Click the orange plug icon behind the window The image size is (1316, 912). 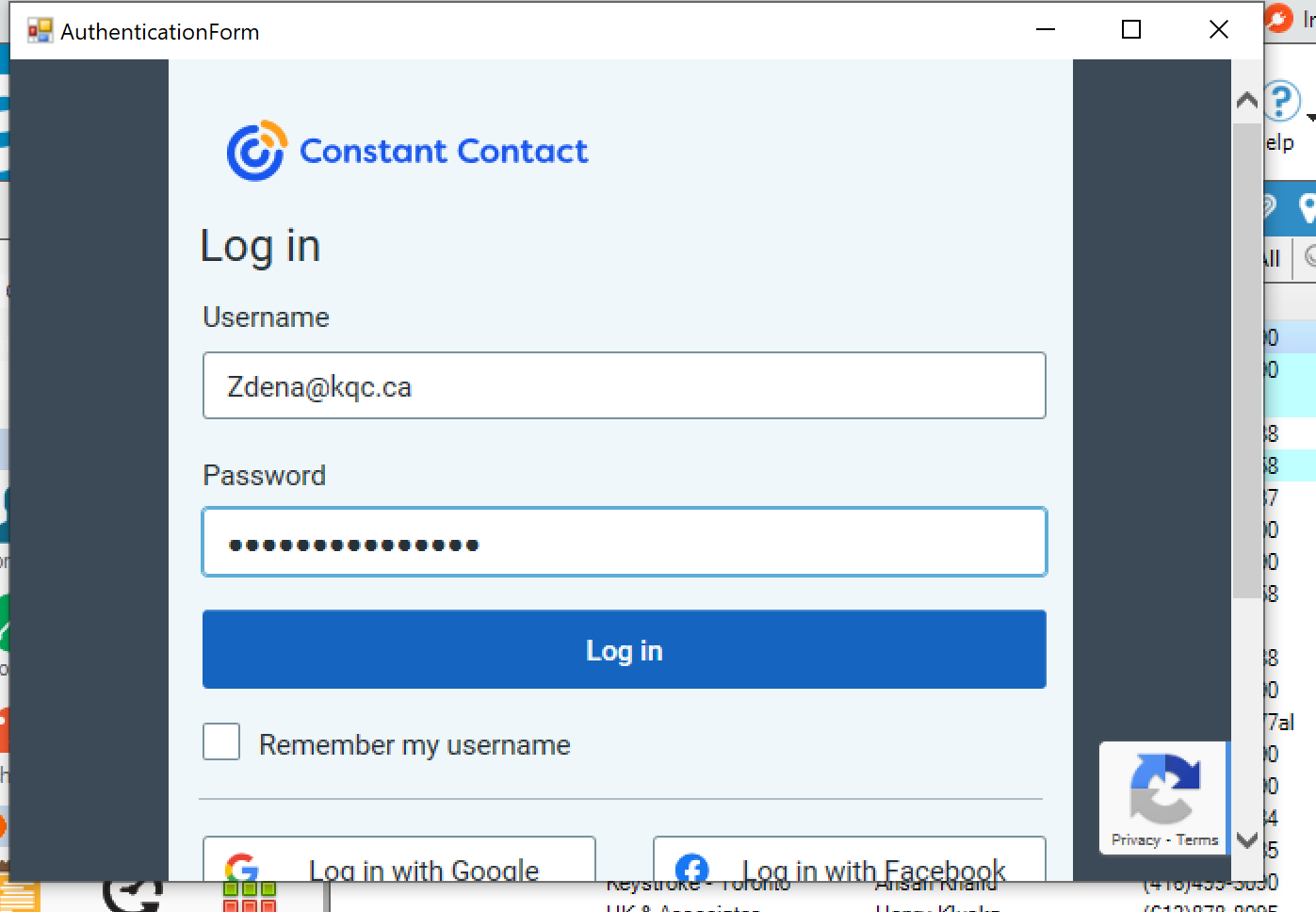(x=1278, y=18)
